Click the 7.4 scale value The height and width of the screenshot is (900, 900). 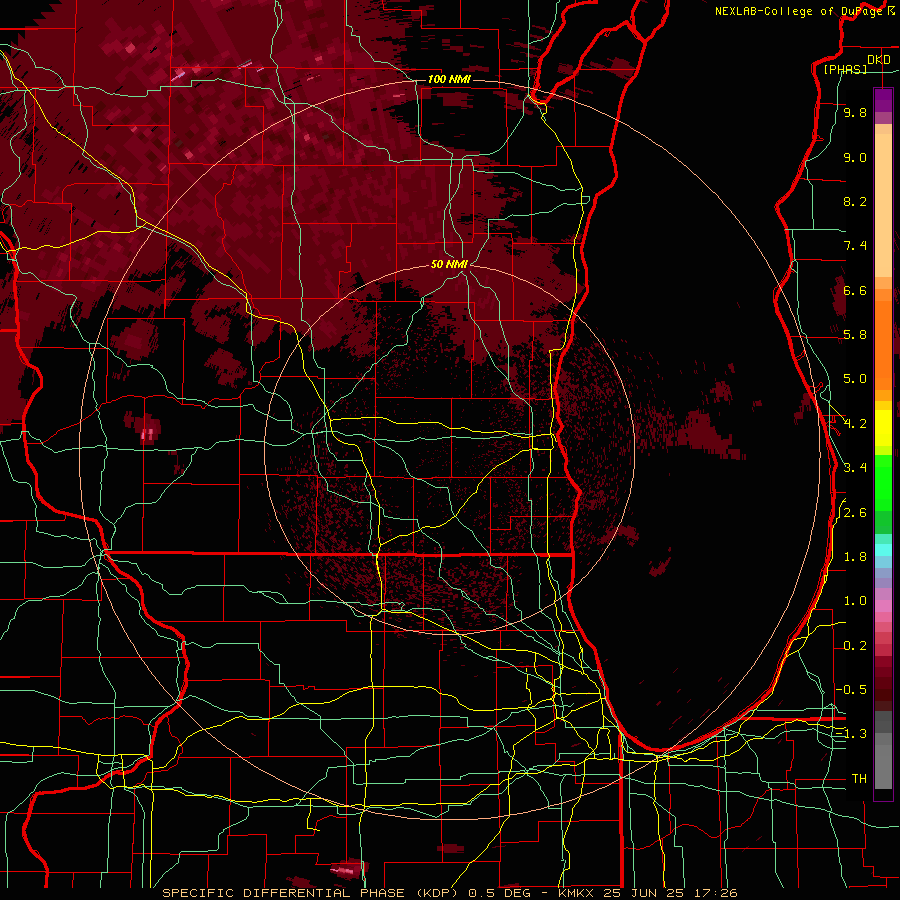855,246
